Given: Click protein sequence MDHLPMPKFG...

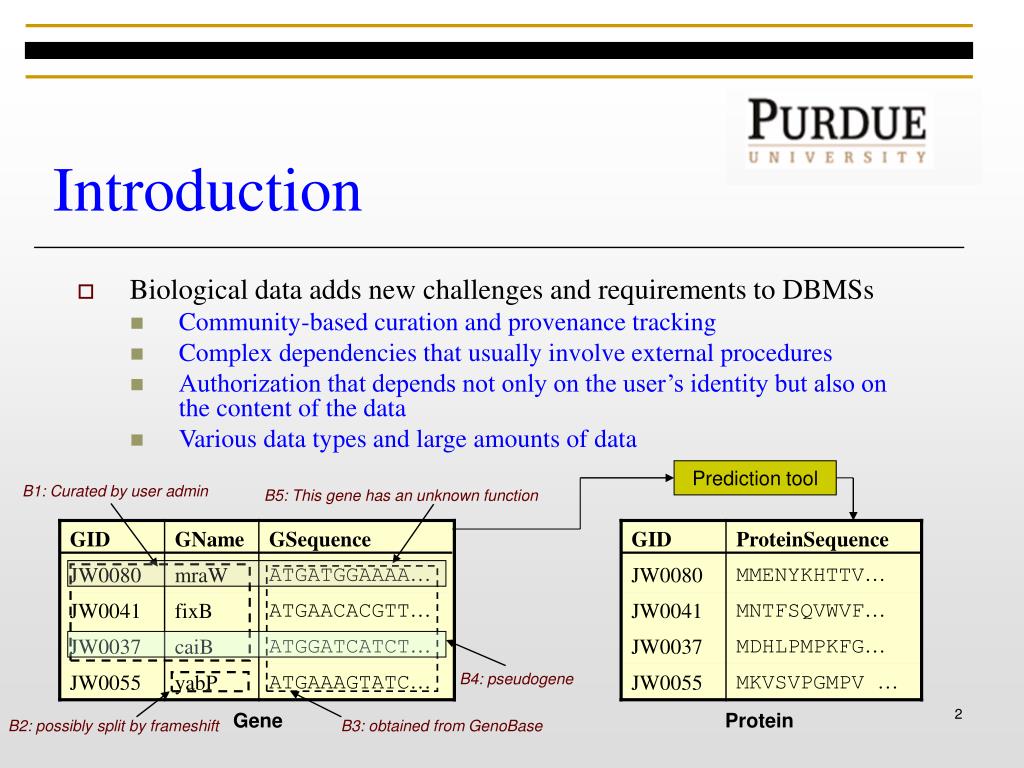Looking at the screenshot, I should (x=810, y=647).
